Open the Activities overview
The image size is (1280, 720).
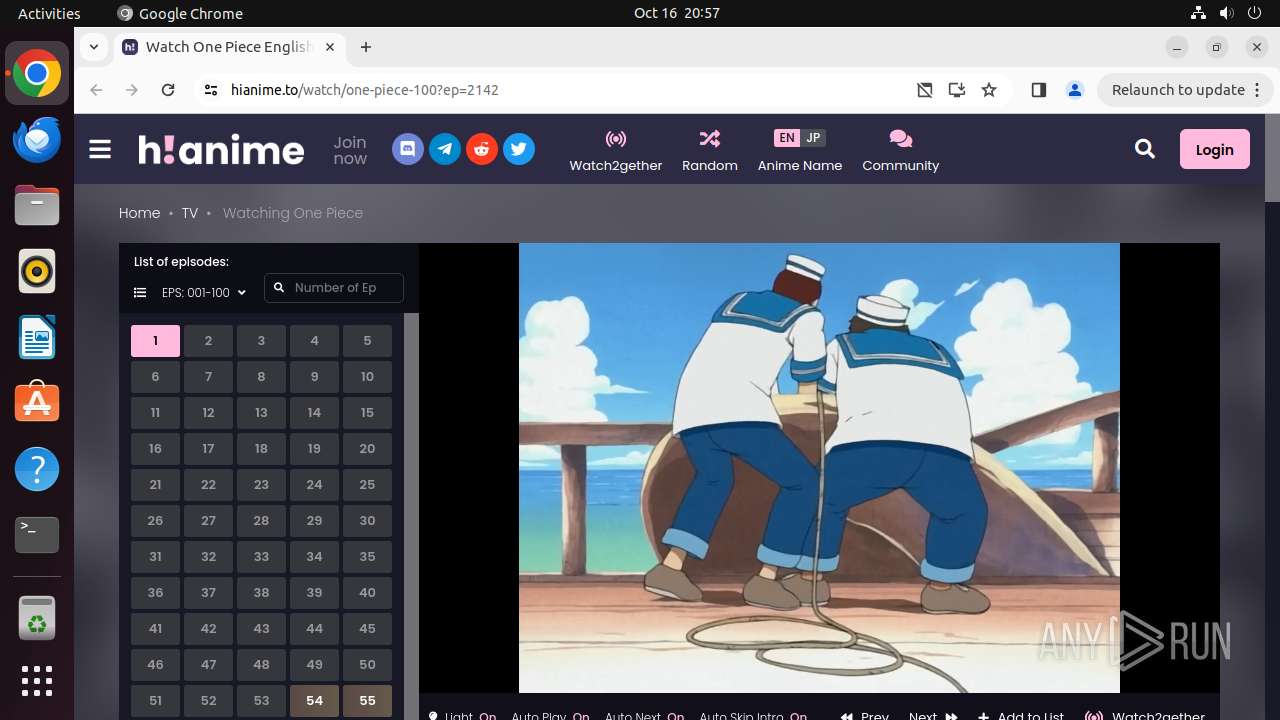[x=49, y=13]
